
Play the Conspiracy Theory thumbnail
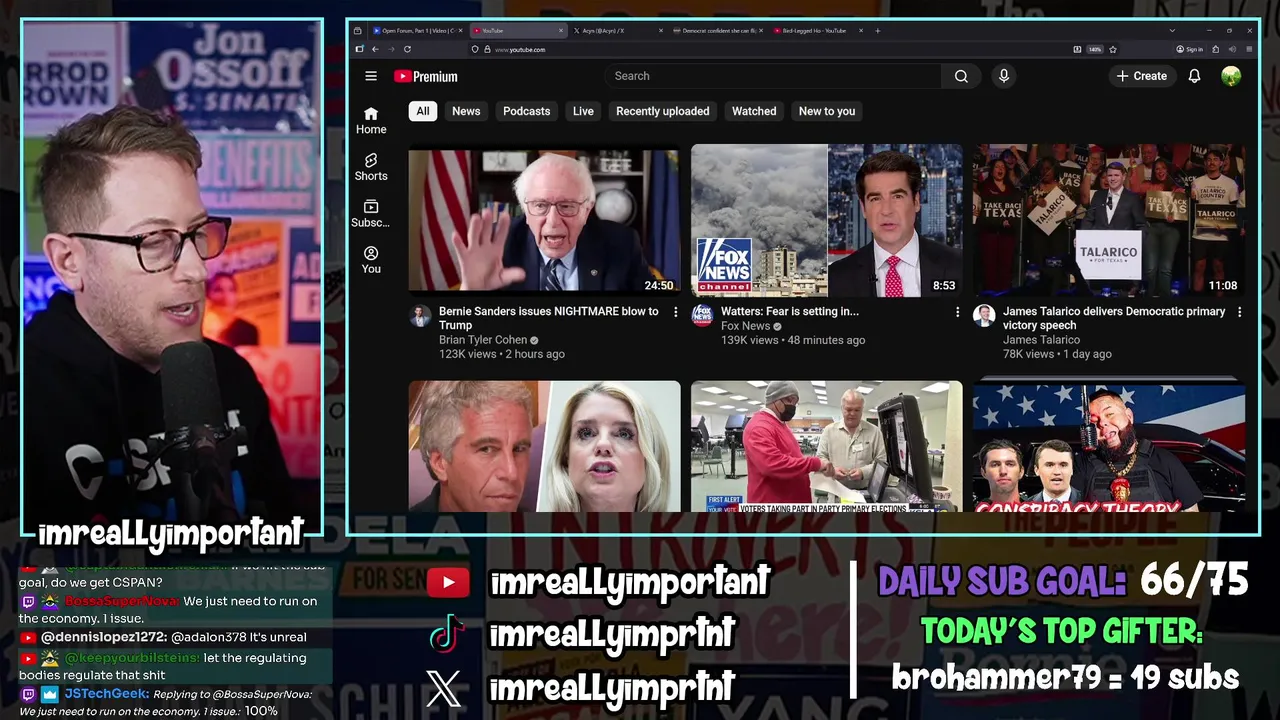1109,446
